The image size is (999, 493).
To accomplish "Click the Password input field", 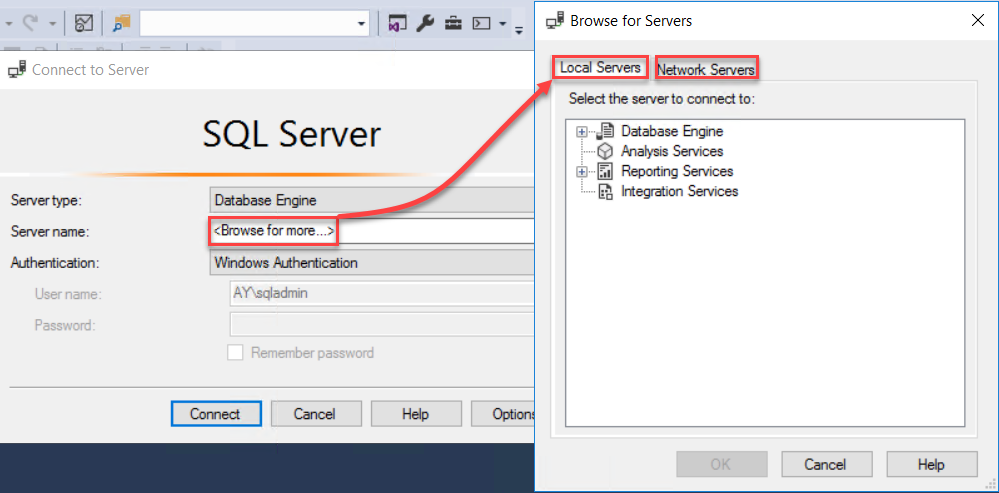I will (381, 324).
